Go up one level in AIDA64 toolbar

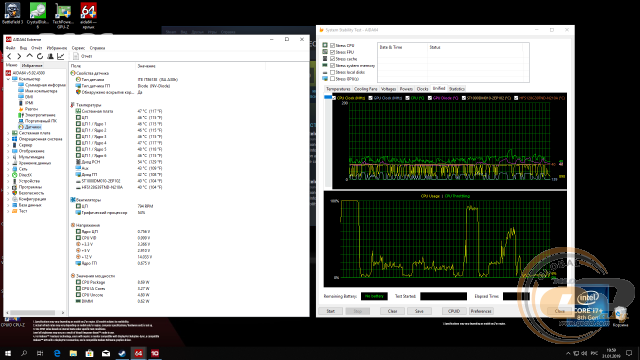tap(29, 56)
